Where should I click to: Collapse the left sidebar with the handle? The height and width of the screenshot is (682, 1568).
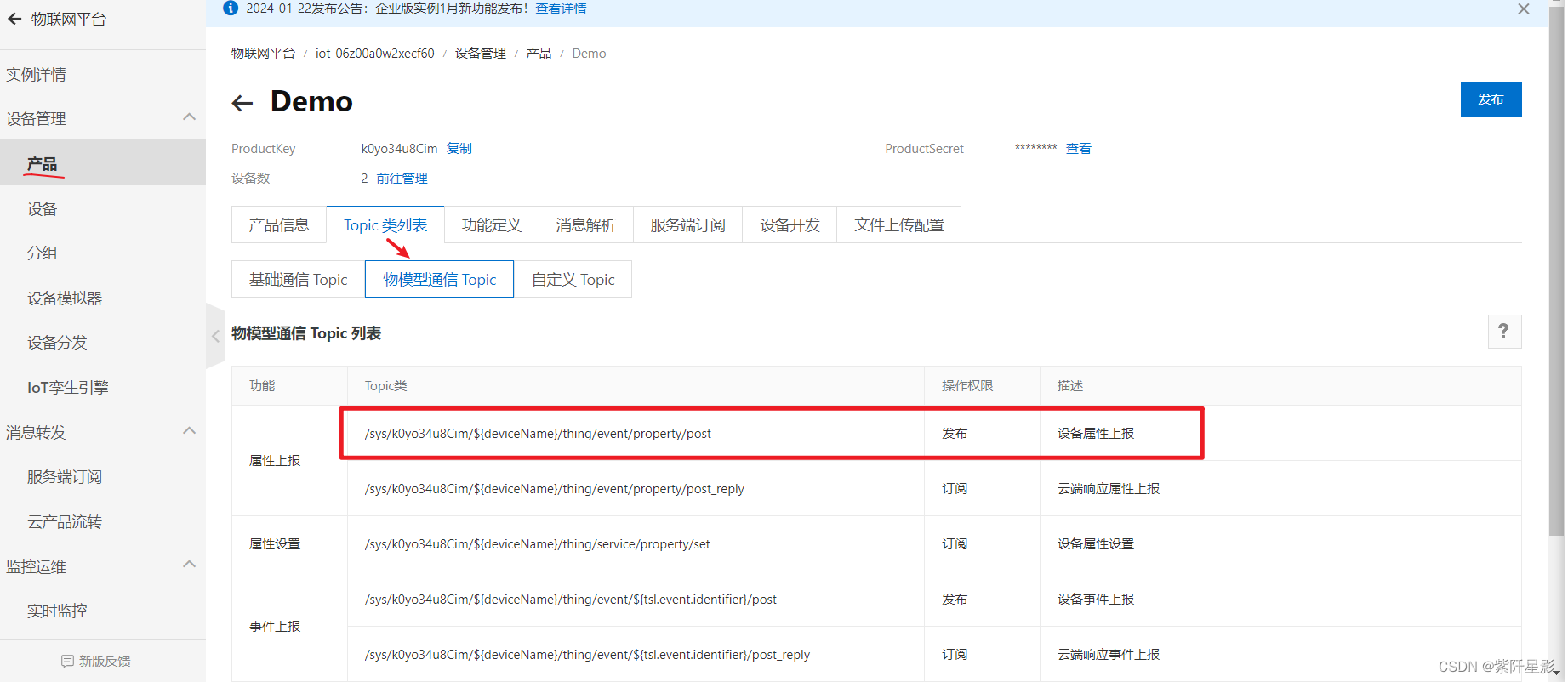pyautogui.click(x=215, y=336)
